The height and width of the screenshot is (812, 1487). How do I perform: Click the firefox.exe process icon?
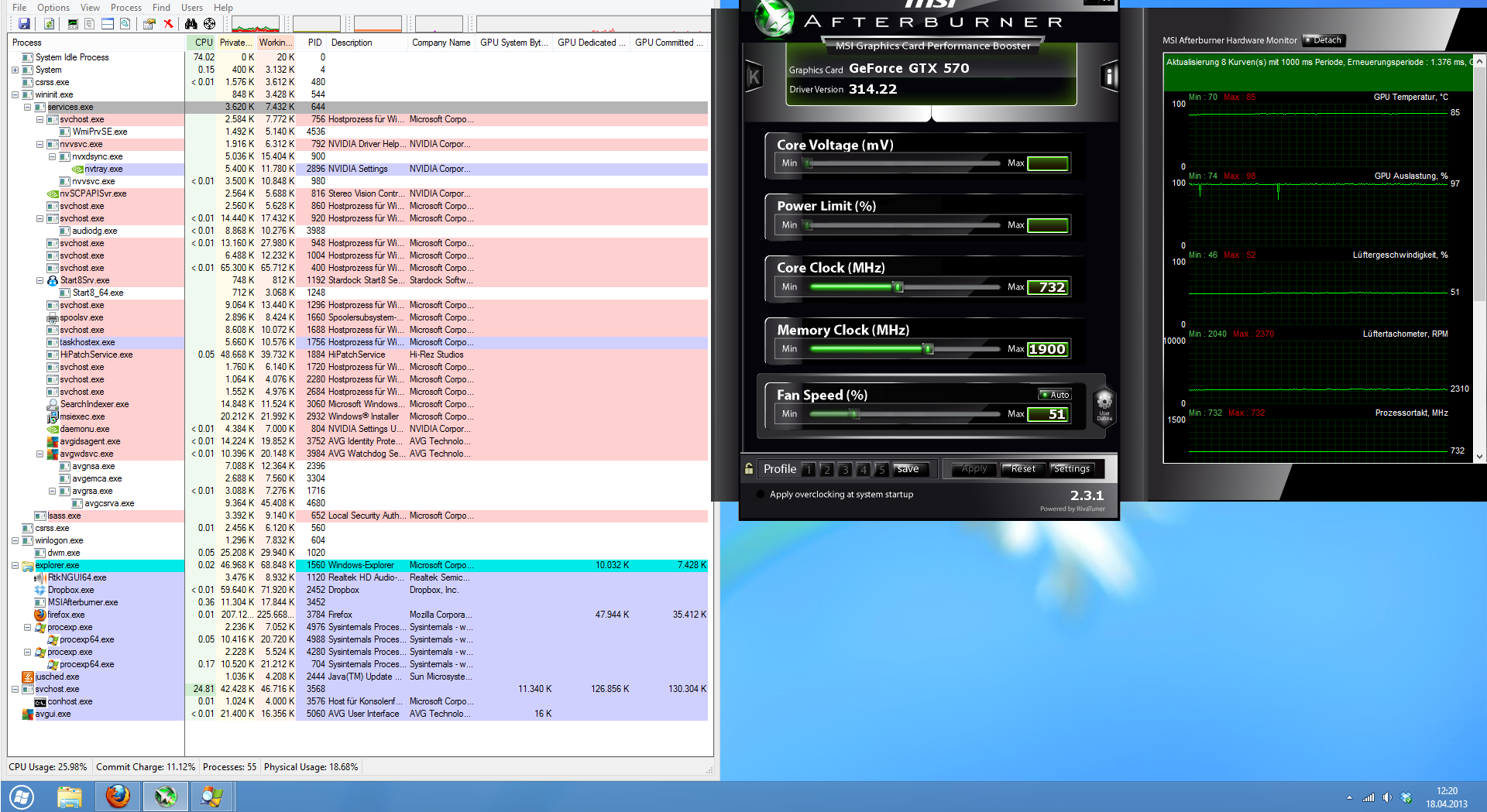(x=40, y=615)
